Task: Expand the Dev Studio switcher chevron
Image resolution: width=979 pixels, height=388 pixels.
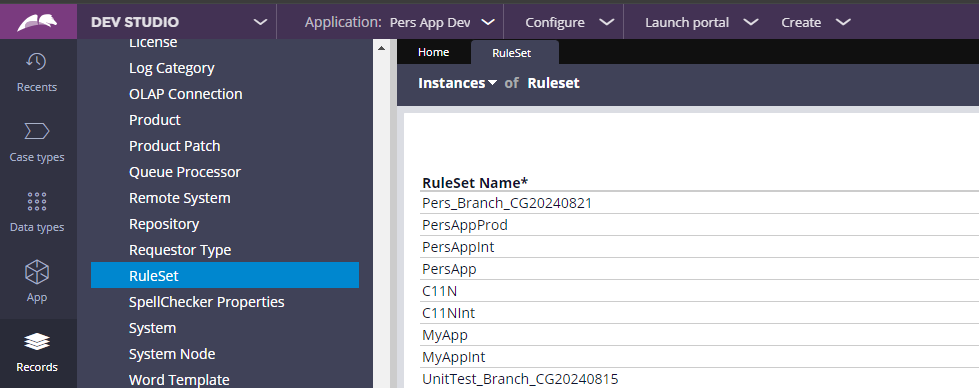Action: click(260, 22)
